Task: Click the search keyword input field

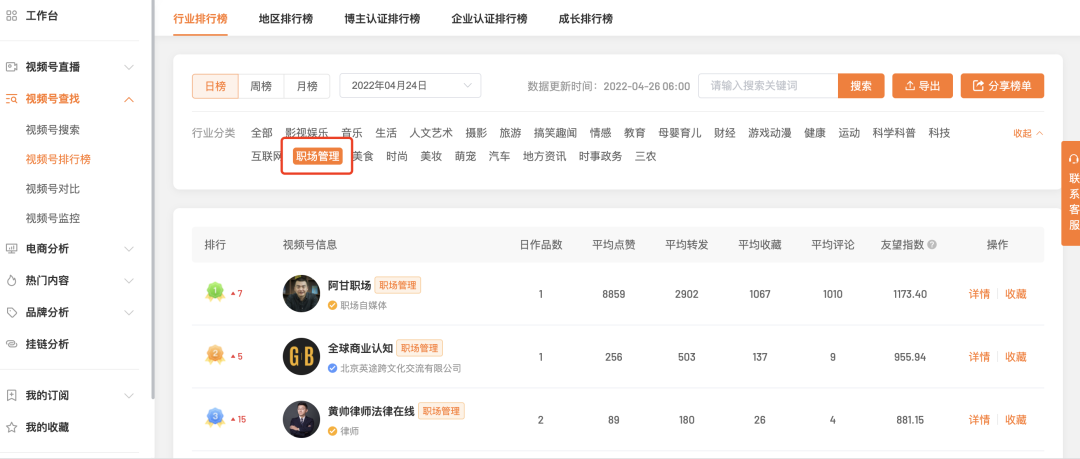Action: coord(767,86)
